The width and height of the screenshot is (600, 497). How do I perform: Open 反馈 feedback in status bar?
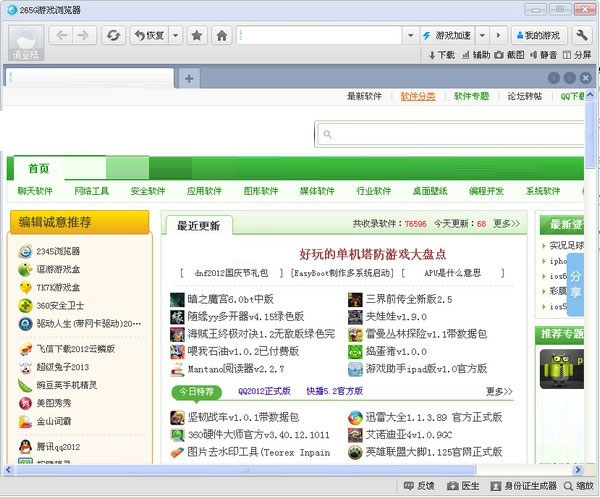419,486
